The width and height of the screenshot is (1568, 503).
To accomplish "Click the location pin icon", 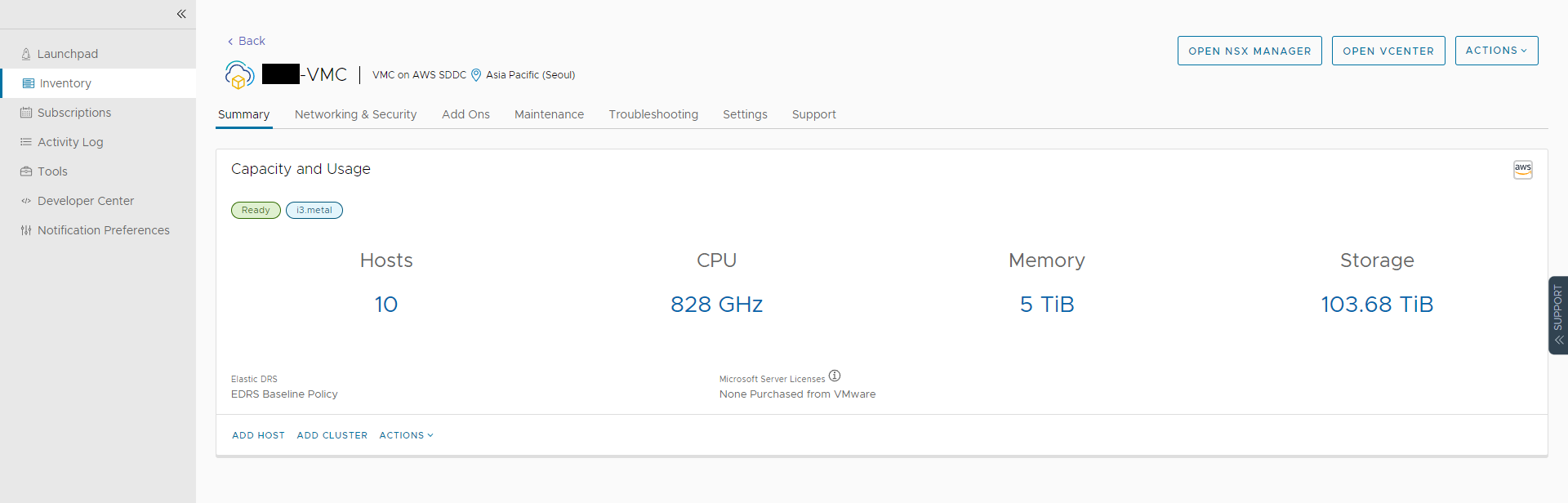I will 476,75.
